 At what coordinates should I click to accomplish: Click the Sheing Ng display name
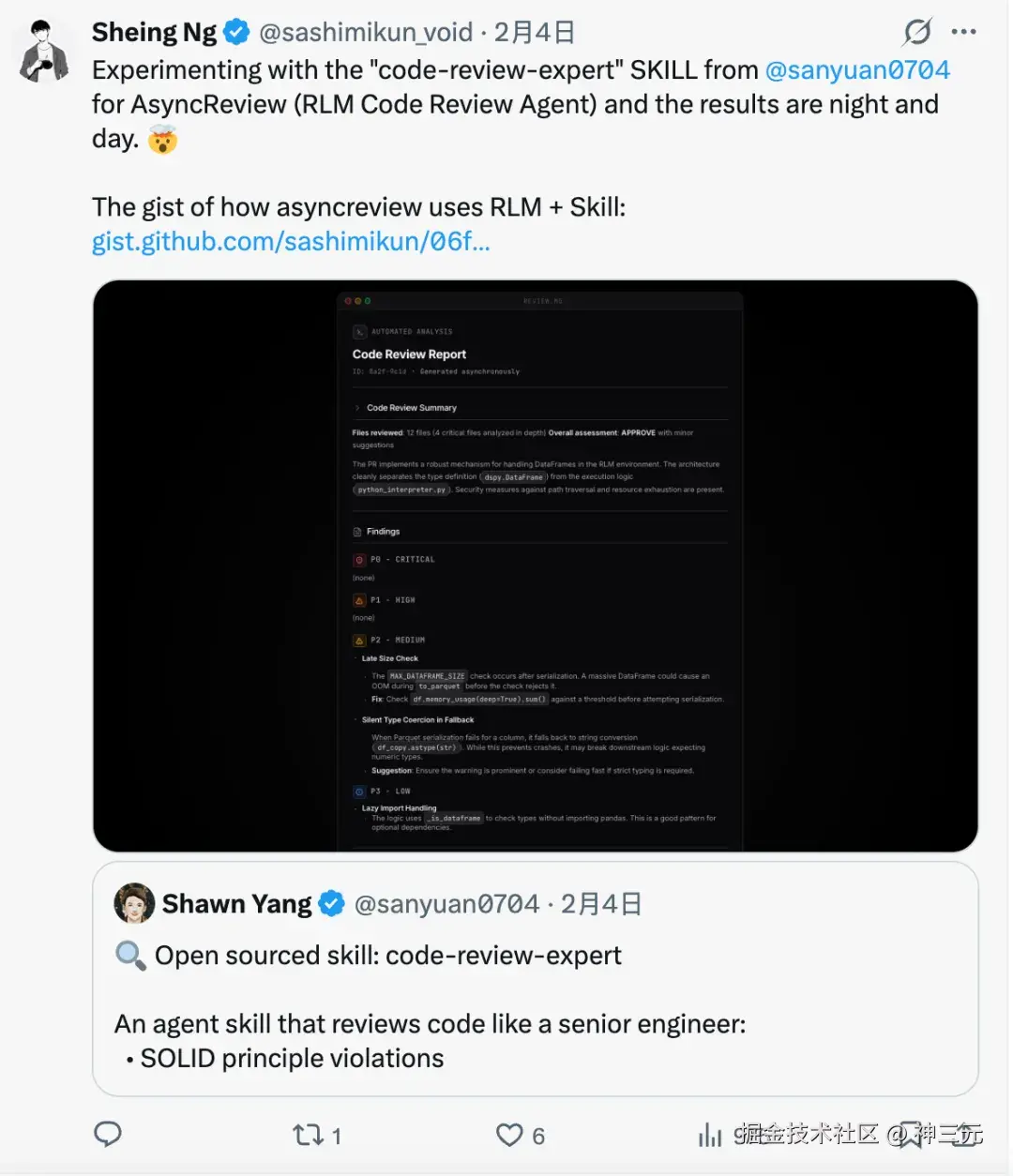(x=154, y=33)
